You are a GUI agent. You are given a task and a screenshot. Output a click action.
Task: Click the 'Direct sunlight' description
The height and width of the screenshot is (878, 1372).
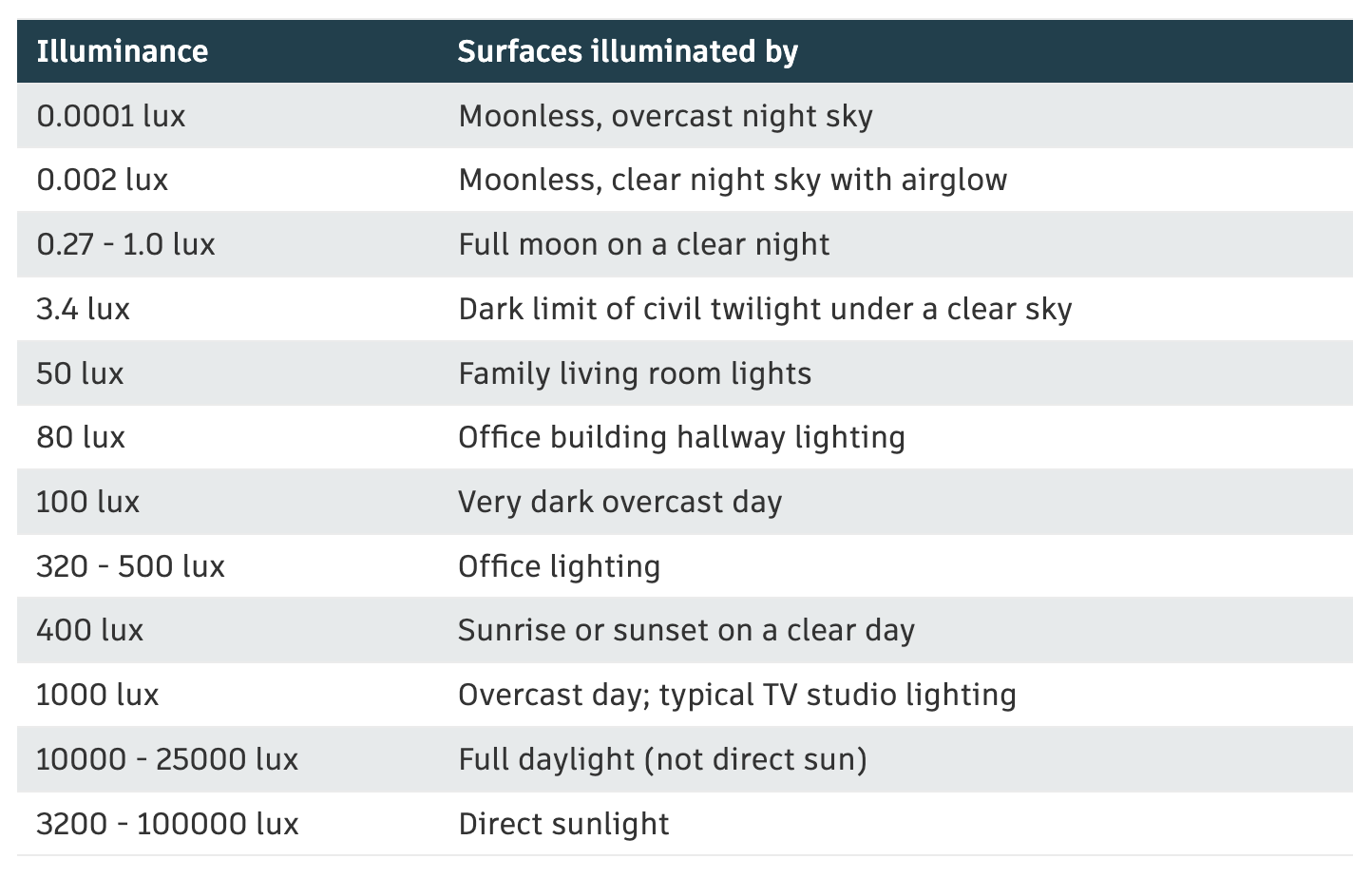click(x=563, y=824)
